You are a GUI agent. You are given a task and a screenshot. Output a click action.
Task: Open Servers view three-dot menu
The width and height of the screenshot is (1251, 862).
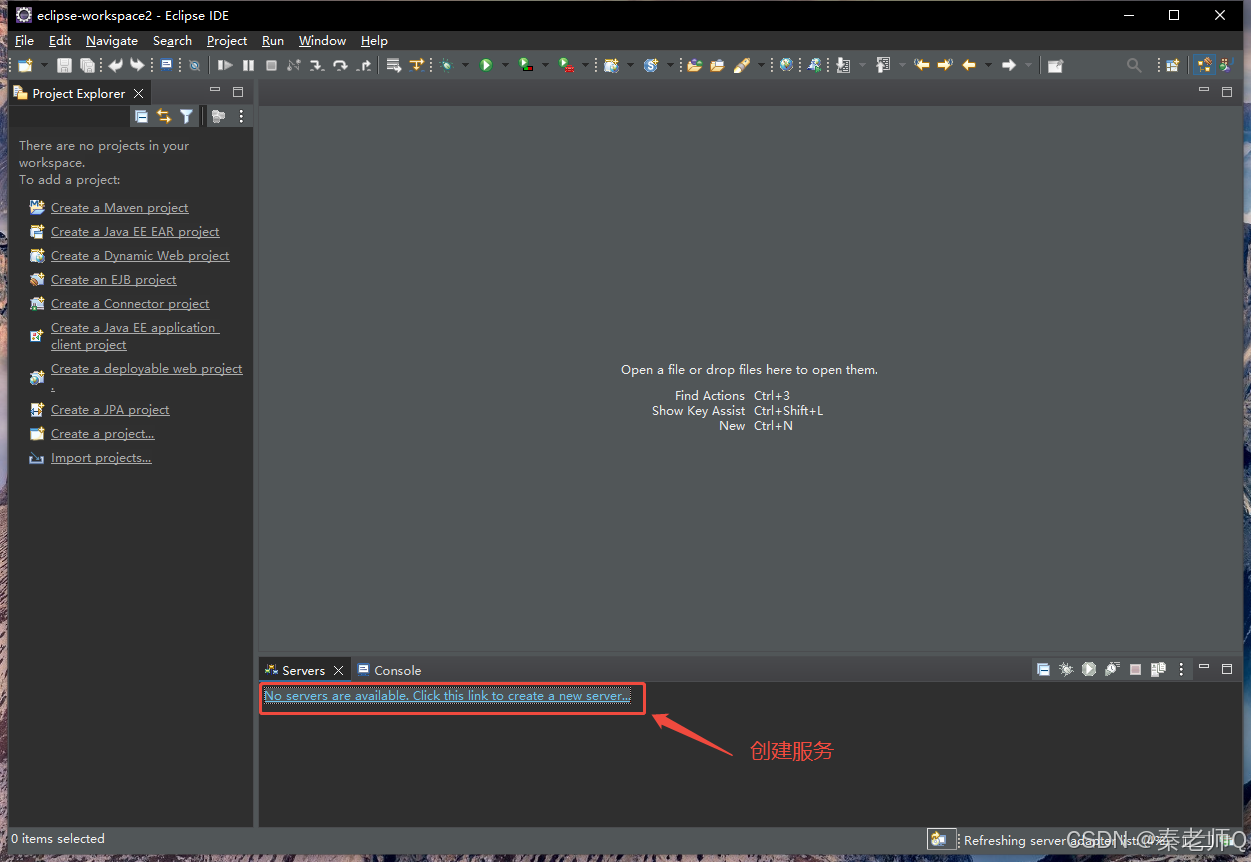[1181, 669]
